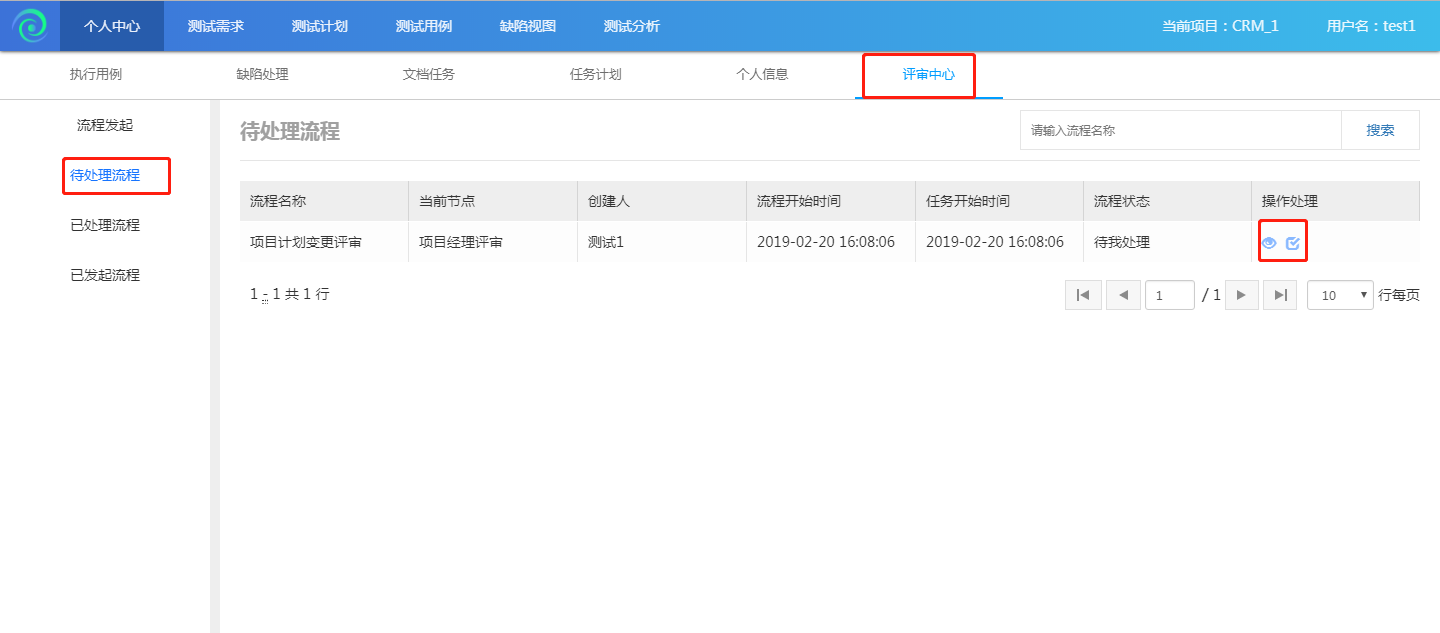The width and height of the screenshot is (1440, 633).
Task: View the 项目计划变更评审 process with the eye icon
Action: [1269, 243]
